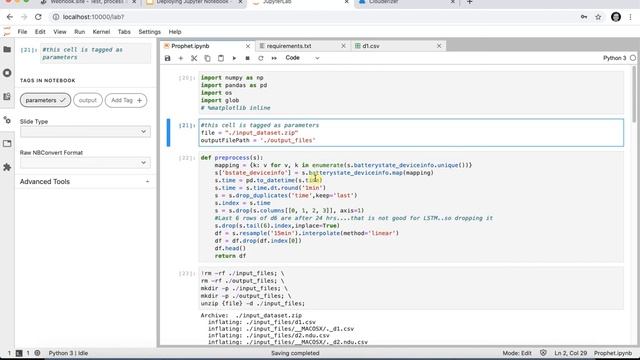The height and width of the screenshot is (360, 640).
Task: Open the Kernel menu
Action: point(101,32)
